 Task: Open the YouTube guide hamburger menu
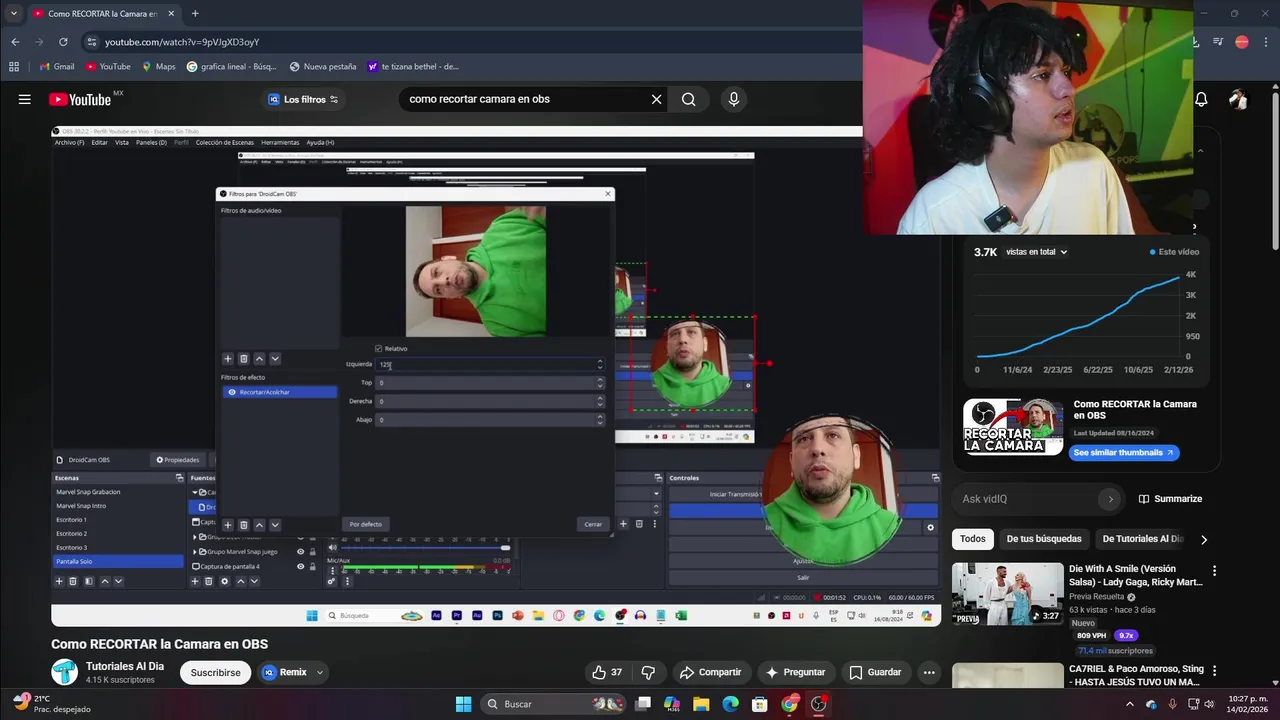pos(24,99)
